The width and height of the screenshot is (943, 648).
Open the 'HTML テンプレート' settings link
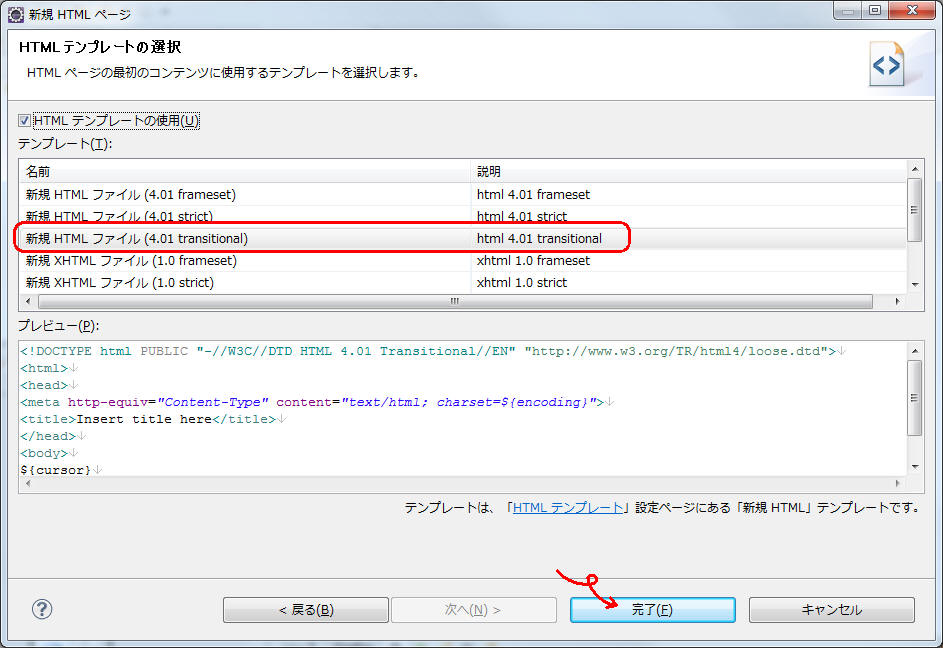click(x=567, y=508)
